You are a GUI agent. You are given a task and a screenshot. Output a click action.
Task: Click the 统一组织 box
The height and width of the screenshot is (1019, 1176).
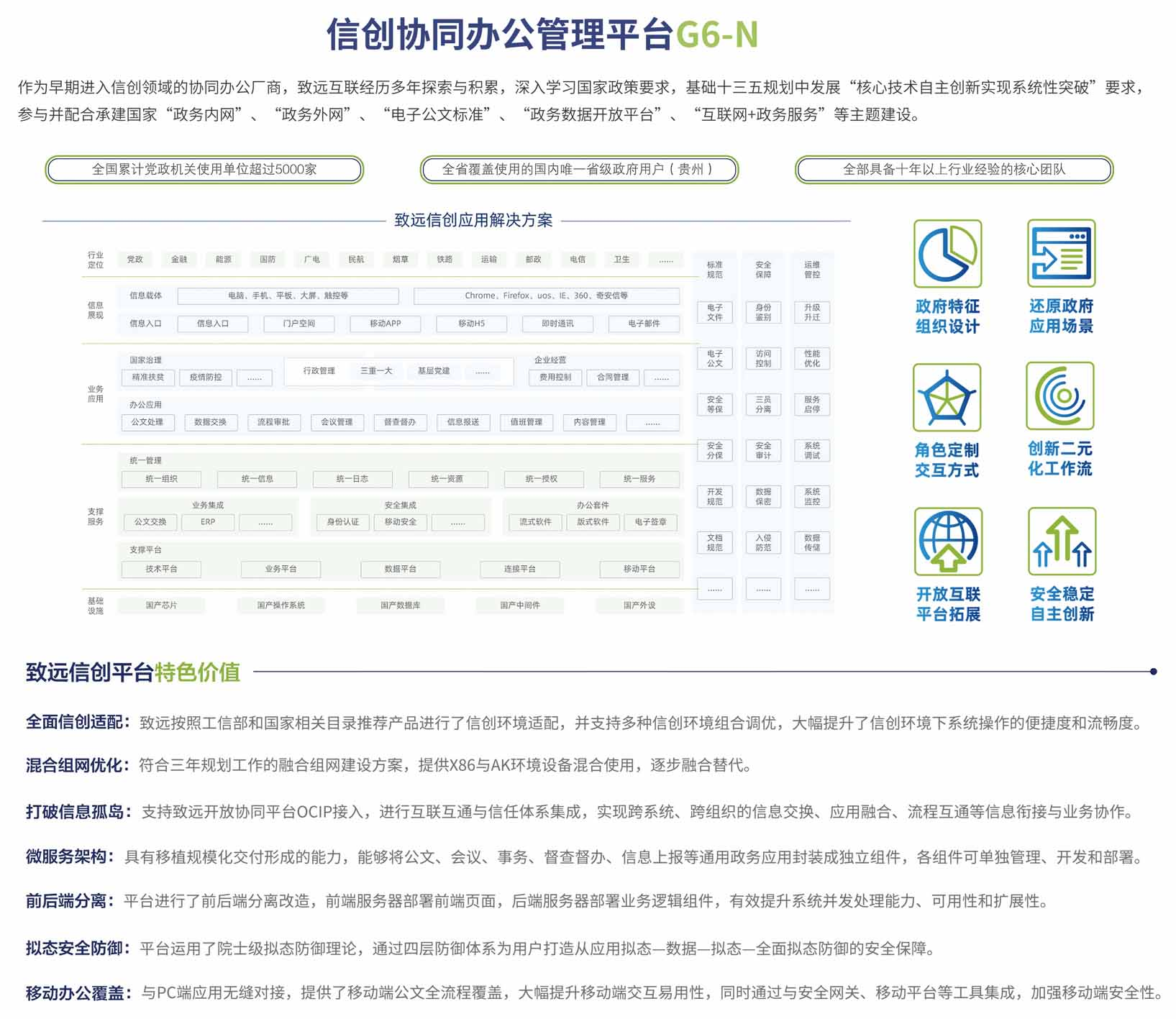pyautogui.click(x=161, y=479)
